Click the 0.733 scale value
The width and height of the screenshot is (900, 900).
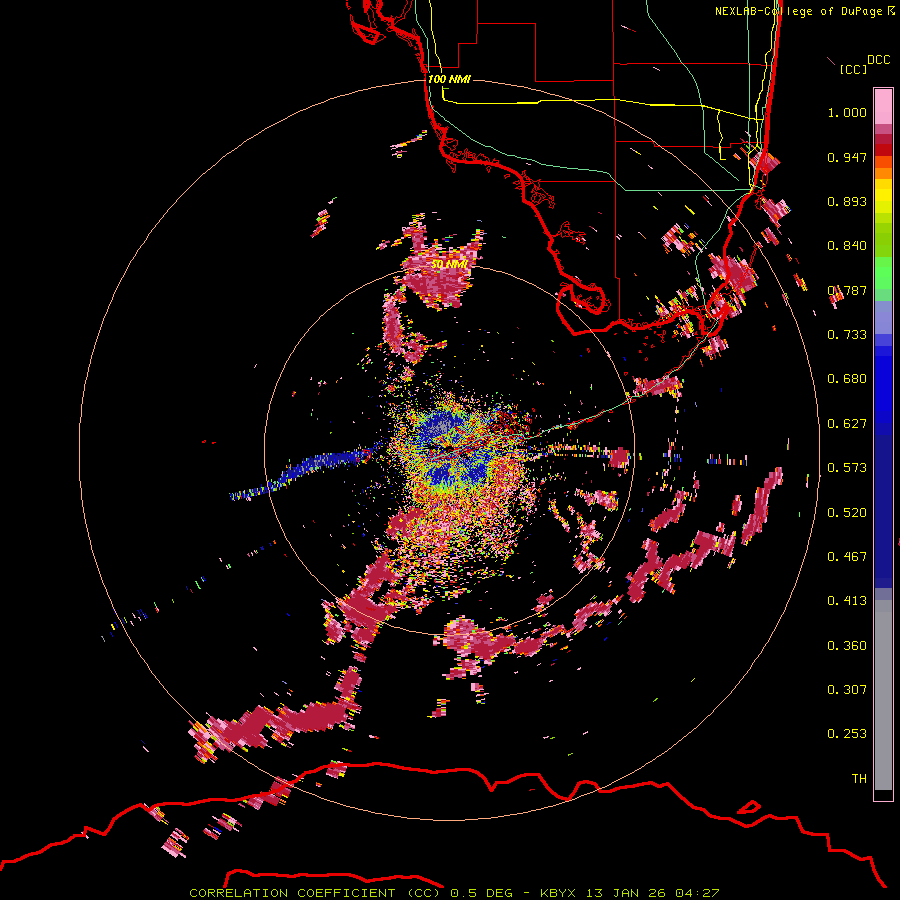pyautogui.click(x=847, y=335)
